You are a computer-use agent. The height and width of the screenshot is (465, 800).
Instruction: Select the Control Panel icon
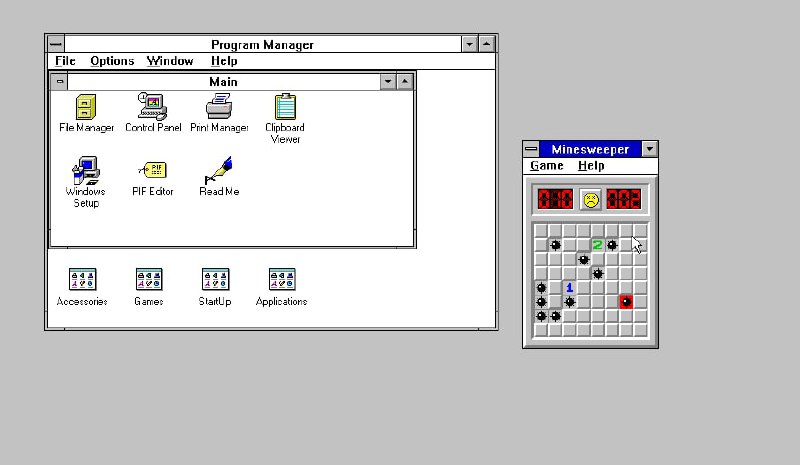pyautogui.click(x=152, y=106)
